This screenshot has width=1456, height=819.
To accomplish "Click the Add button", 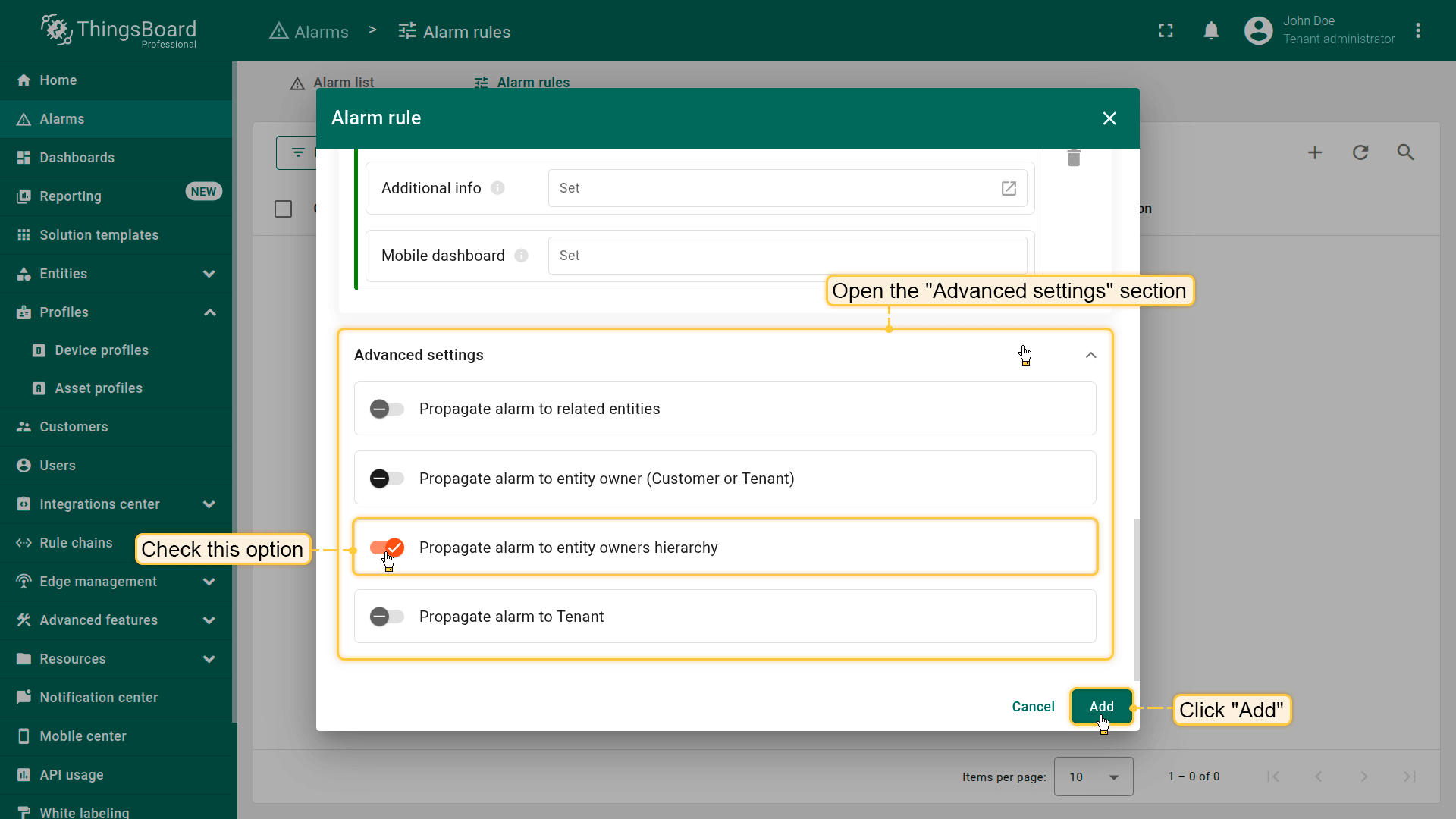I will 1101,707.
